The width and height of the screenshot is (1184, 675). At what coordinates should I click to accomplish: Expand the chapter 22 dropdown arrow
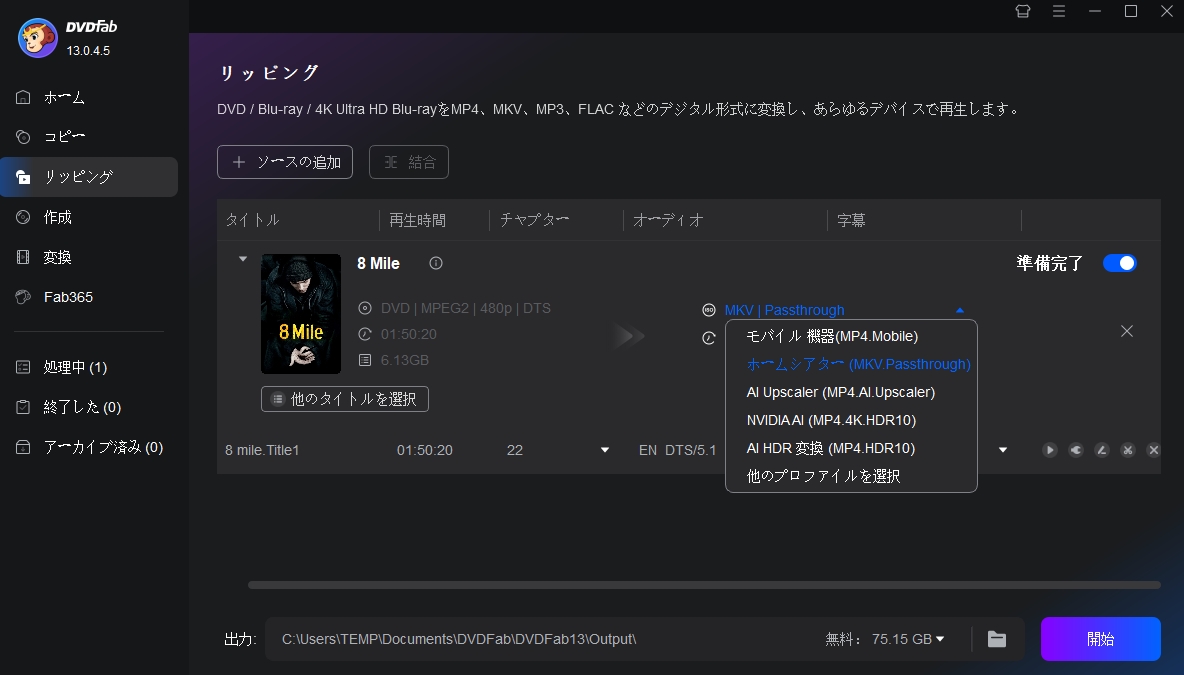point(605,450)
